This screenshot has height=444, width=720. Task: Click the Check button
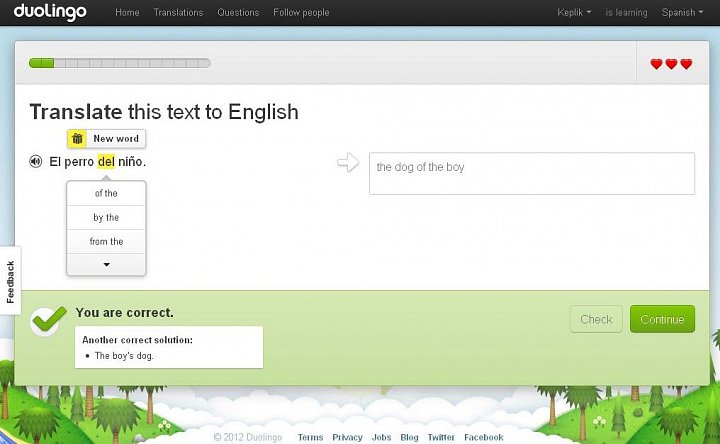pyautogui.click(x=596, y=319)
